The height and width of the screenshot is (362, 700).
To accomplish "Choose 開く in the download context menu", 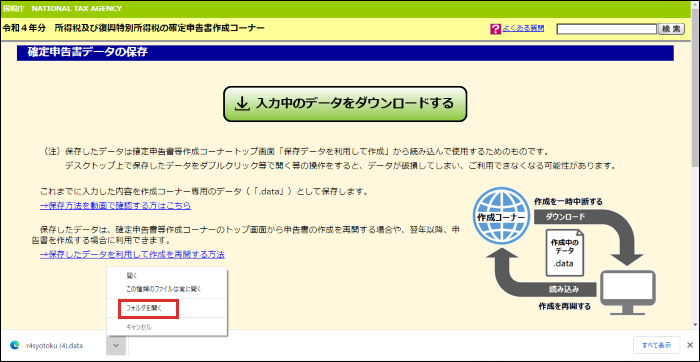I will (132, 276).
